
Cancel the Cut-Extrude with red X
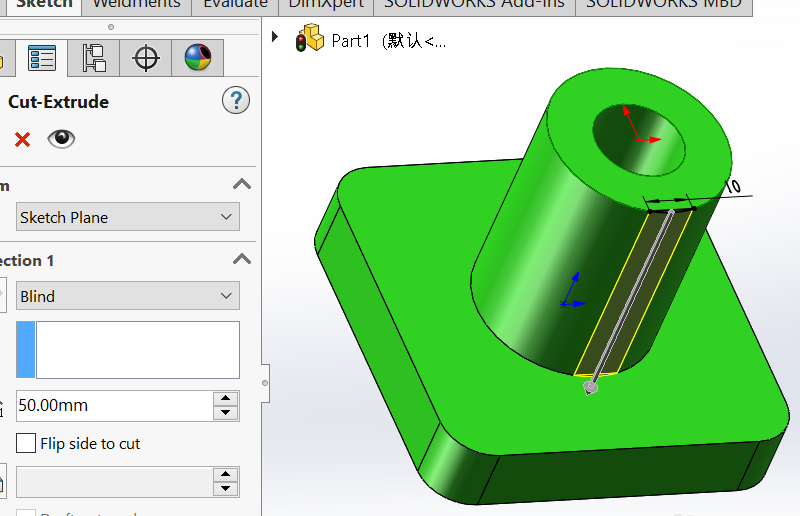click(x=22, y=139)
